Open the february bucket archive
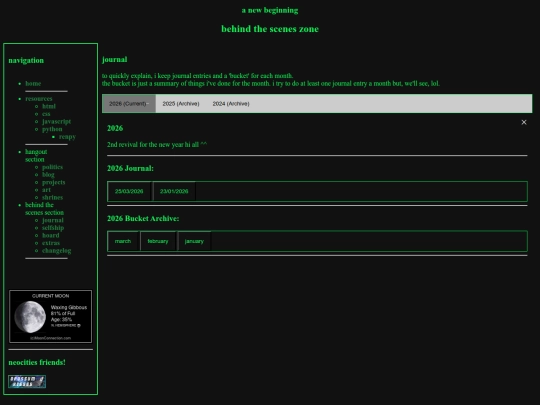 (158, 241)
